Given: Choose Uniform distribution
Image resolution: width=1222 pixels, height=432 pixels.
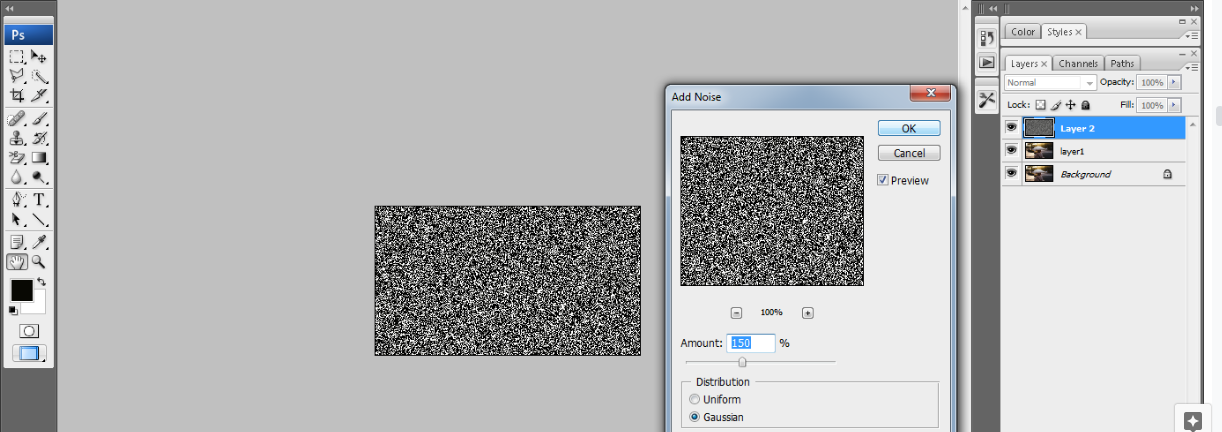Looking at the screenshot, I should pyautogui.click(x=695, y=400).
